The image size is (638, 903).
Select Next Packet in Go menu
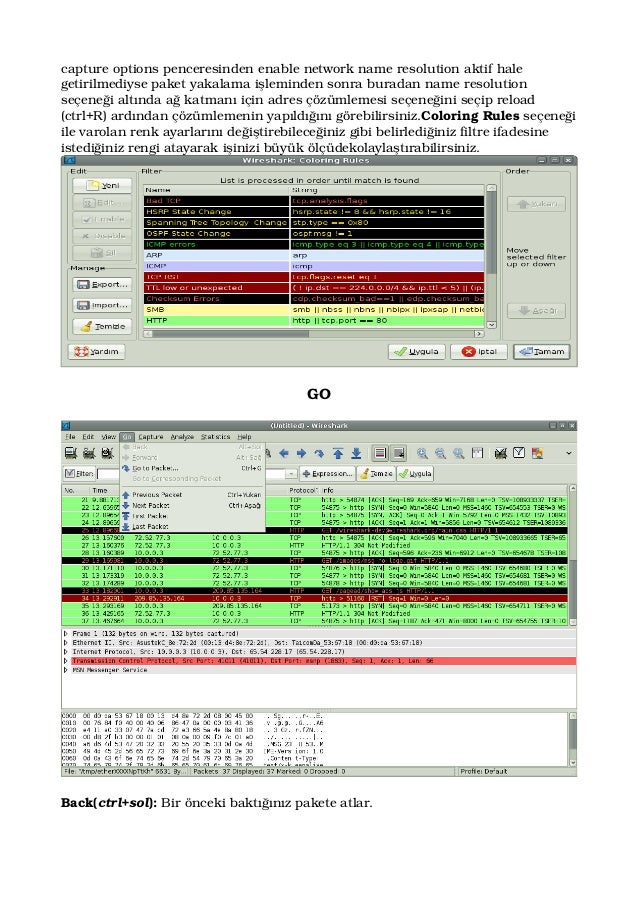[192, 506]
